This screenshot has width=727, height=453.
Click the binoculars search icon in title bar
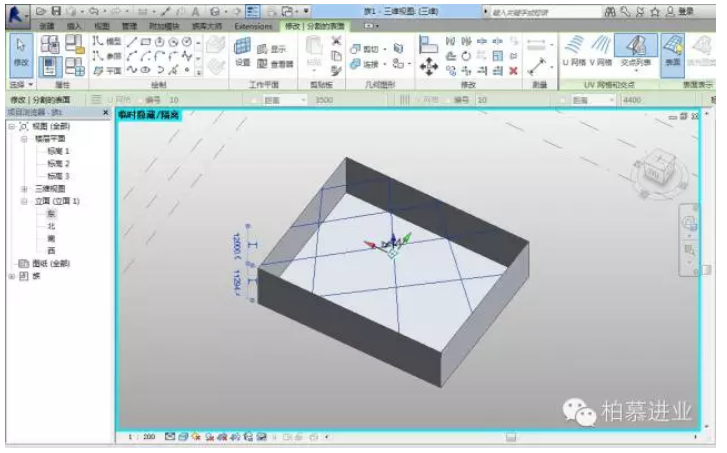click(610, 12)
